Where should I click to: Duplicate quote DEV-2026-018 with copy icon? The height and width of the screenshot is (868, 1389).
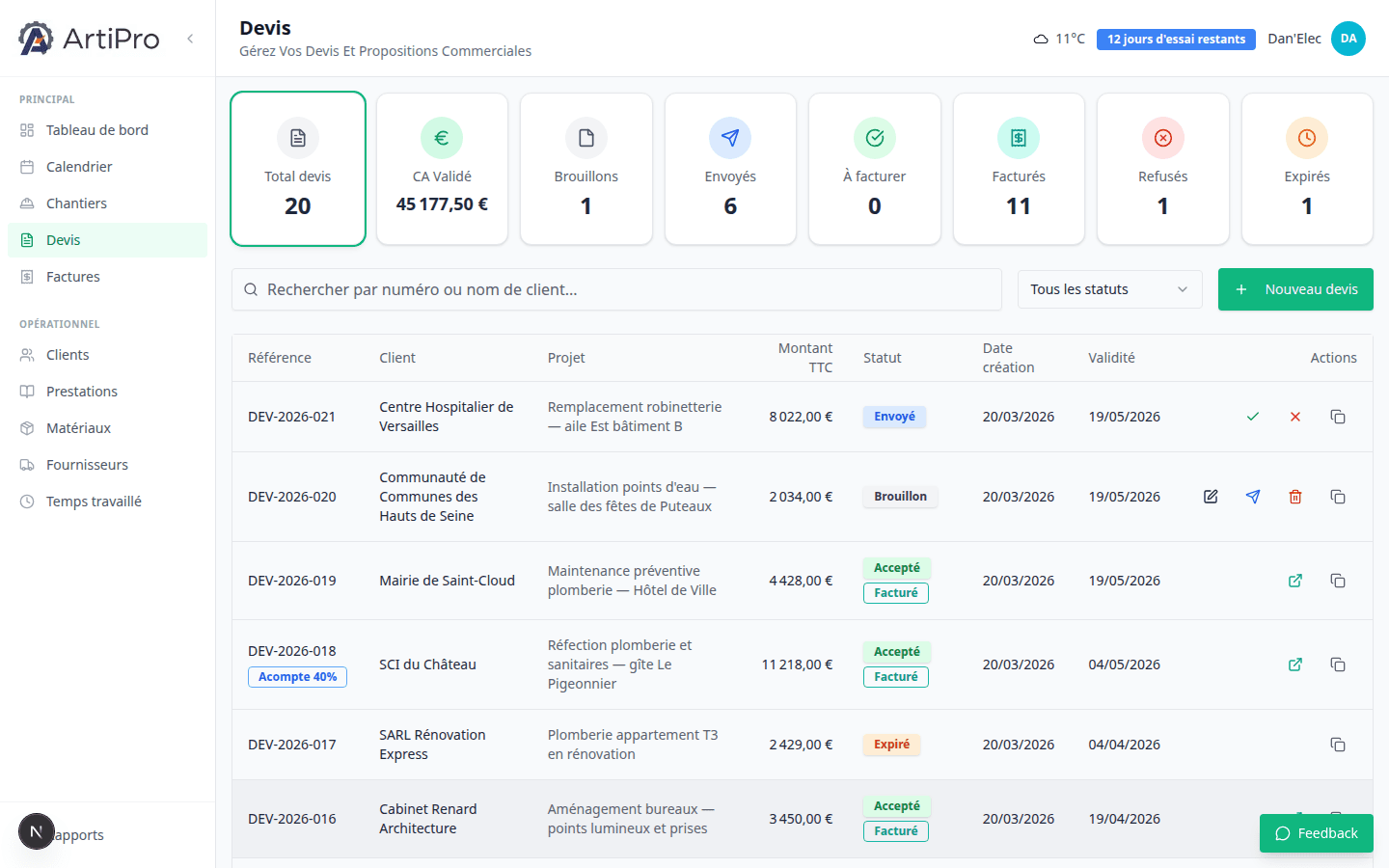1337,665
